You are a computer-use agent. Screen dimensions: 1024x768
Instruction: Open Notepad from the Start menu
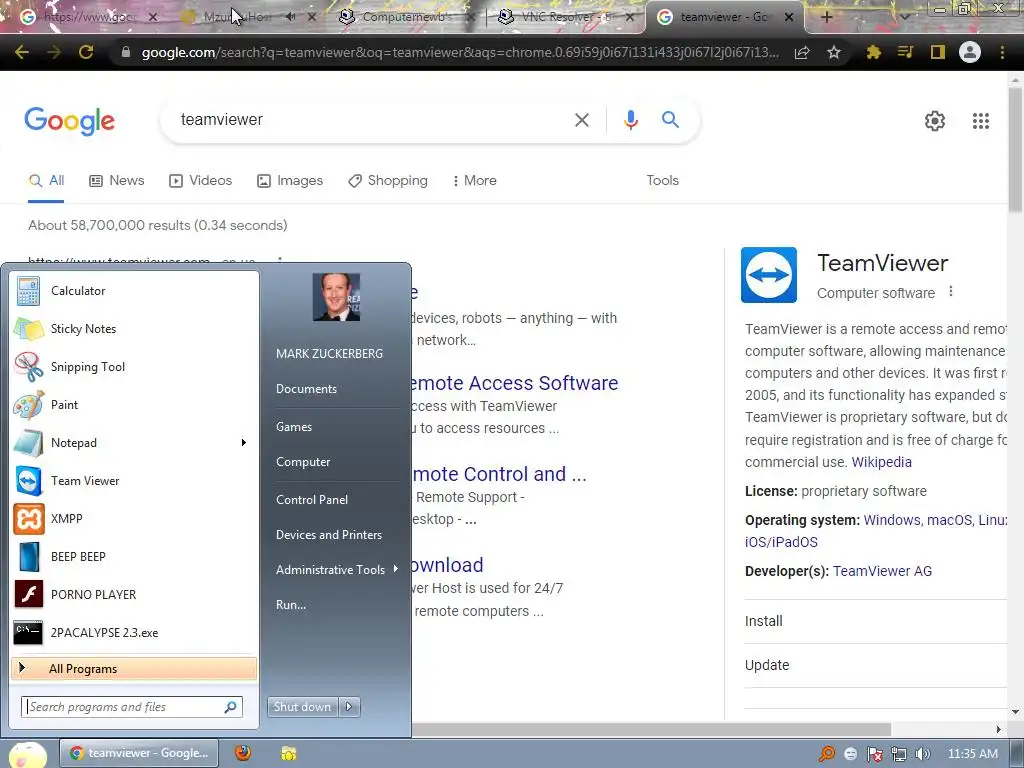tap(124, 443)
